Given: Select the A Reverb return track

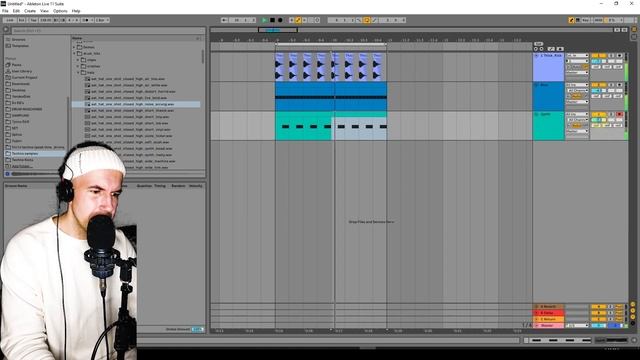Looking at the screenshot, I should [549, 307].
